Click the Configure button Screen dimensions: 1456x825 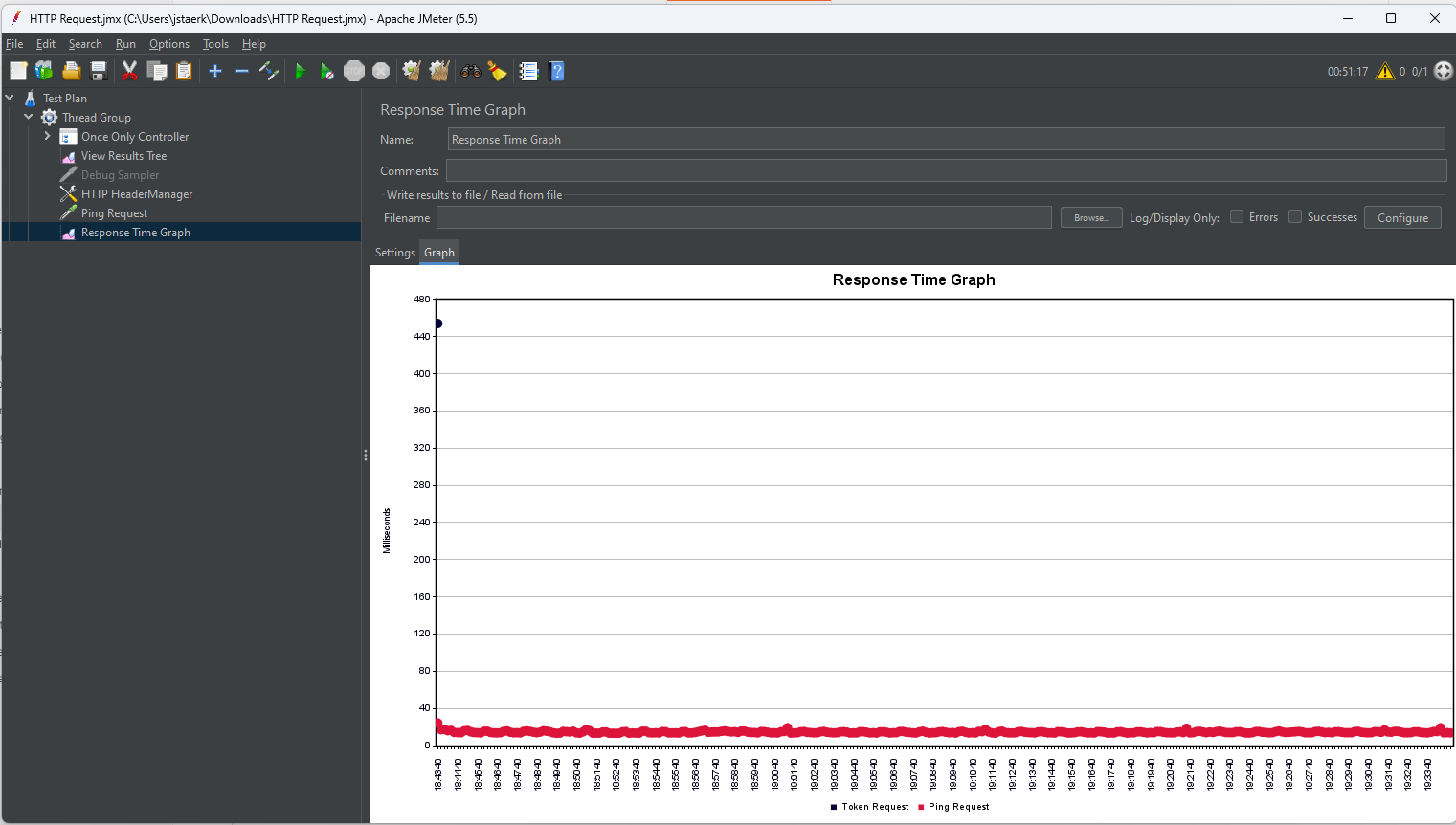point(1402,216)
